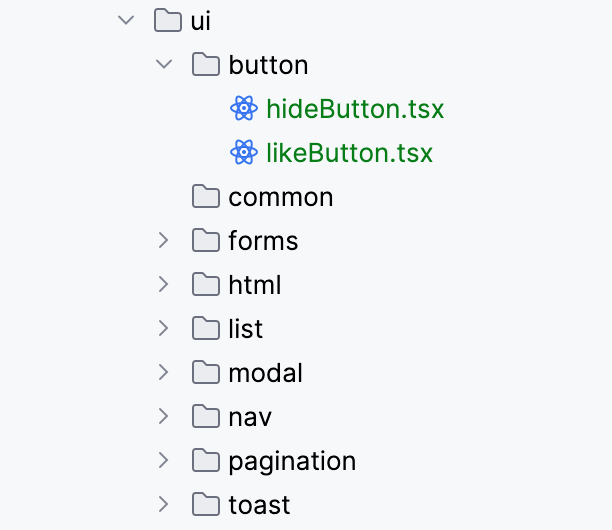The height and width of the screenshot is (530, 612).
Task: Expand the modal folder chevron
Action: tap(164, 373)
